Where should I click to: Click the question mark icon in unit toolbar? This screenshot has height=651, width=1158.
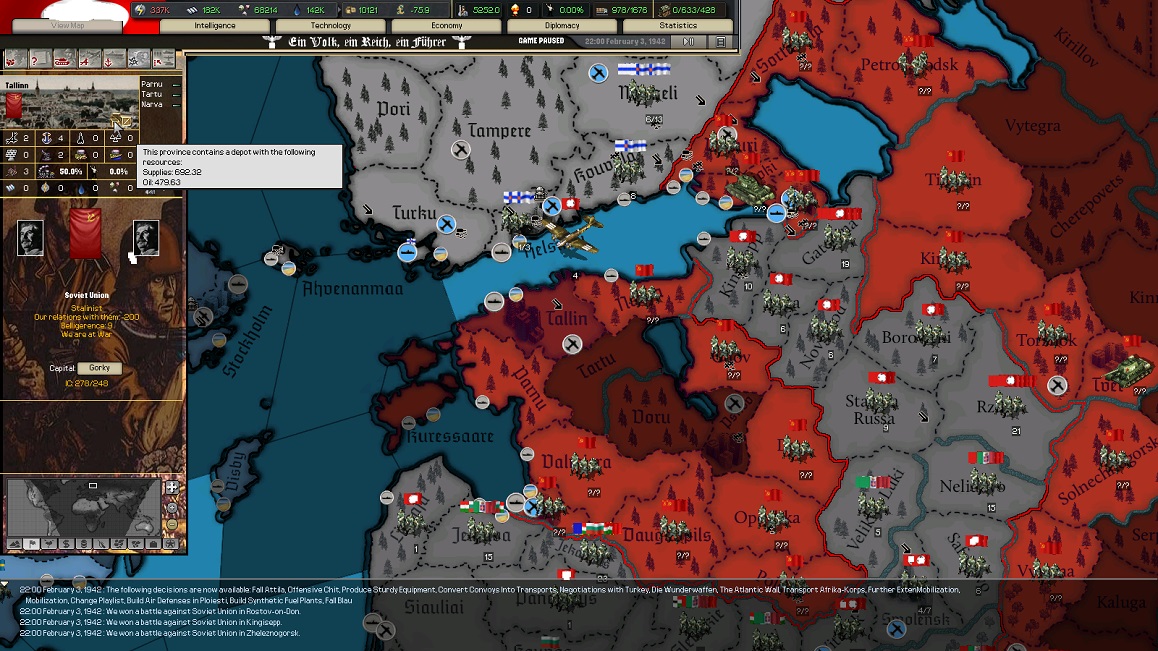click(40, 59)
